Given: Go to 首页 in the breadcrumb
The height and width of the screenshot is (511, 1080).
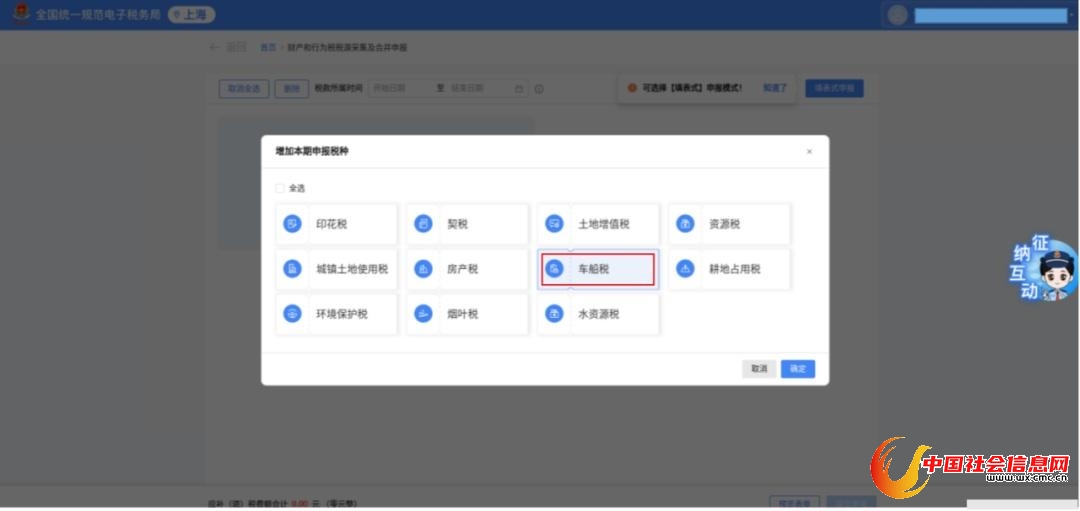Looking at the screenshot, I should [268, 48].
